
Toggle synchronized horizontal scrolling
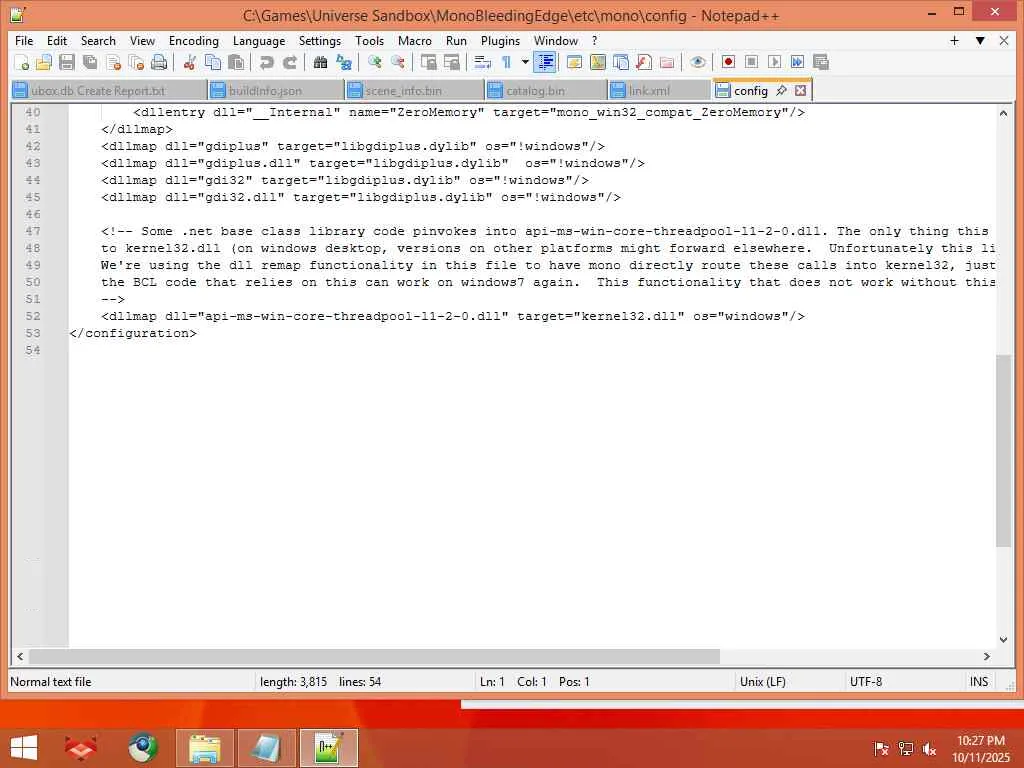coord(451,62)
